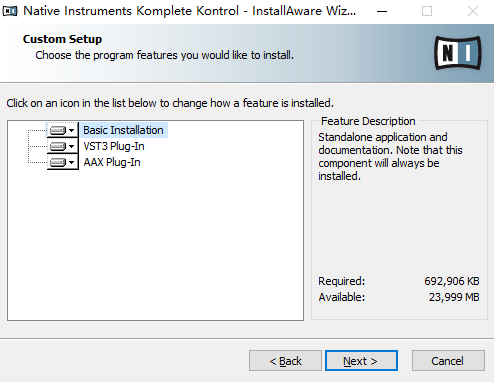
Task: Cancel the Komplete Kontrol installation
Action: 448,361
